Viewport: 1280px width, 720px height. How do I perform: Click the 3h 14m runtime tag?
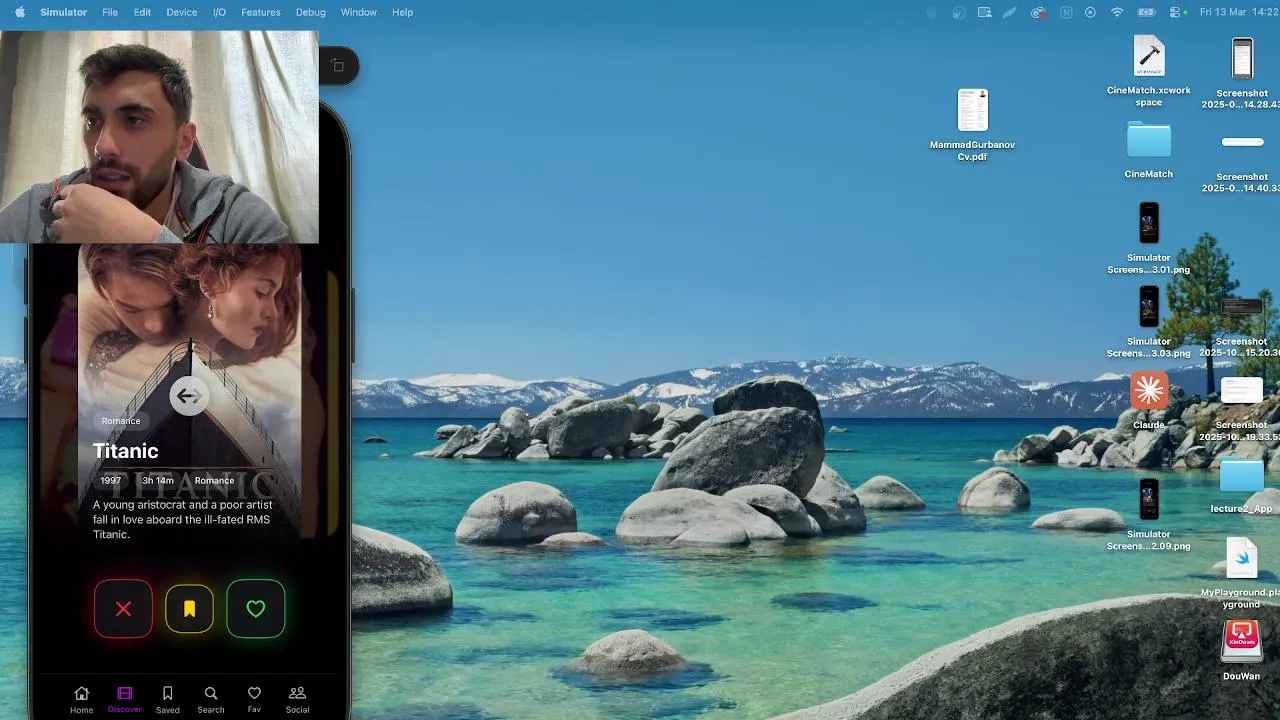tap(158, 481)
